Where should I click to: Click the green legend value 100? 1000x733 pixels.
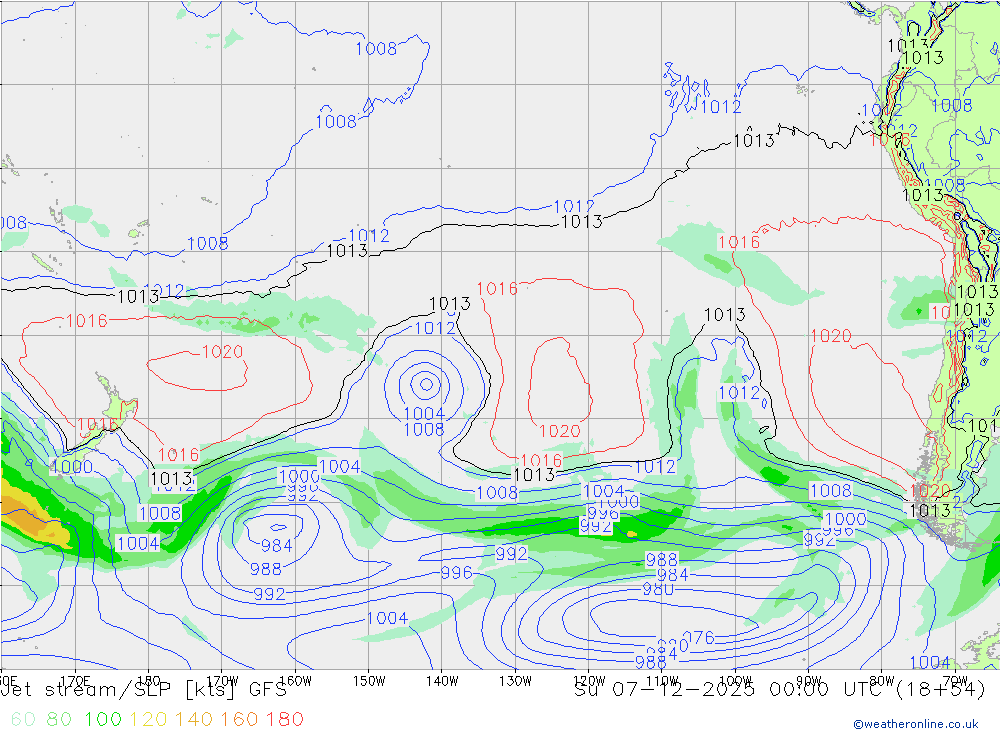pos(103,720)
